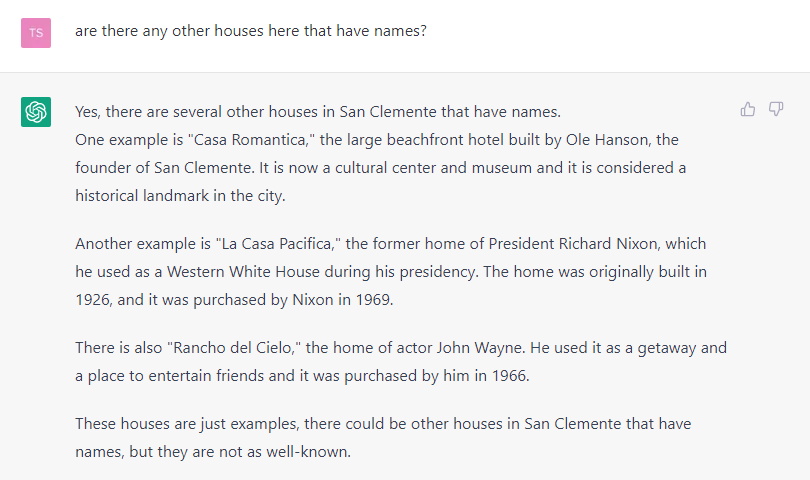Click the green ChatGPT logo avatar
This screenshot has width=810, height=480.
(36, 112)
